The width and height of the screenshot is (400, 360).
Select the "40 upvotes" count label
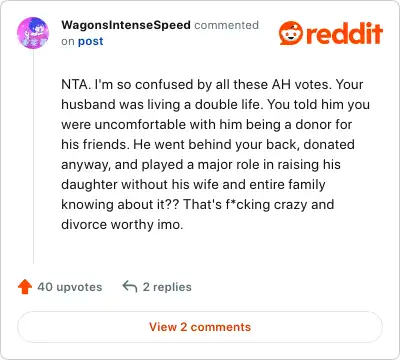click(70, 287)
